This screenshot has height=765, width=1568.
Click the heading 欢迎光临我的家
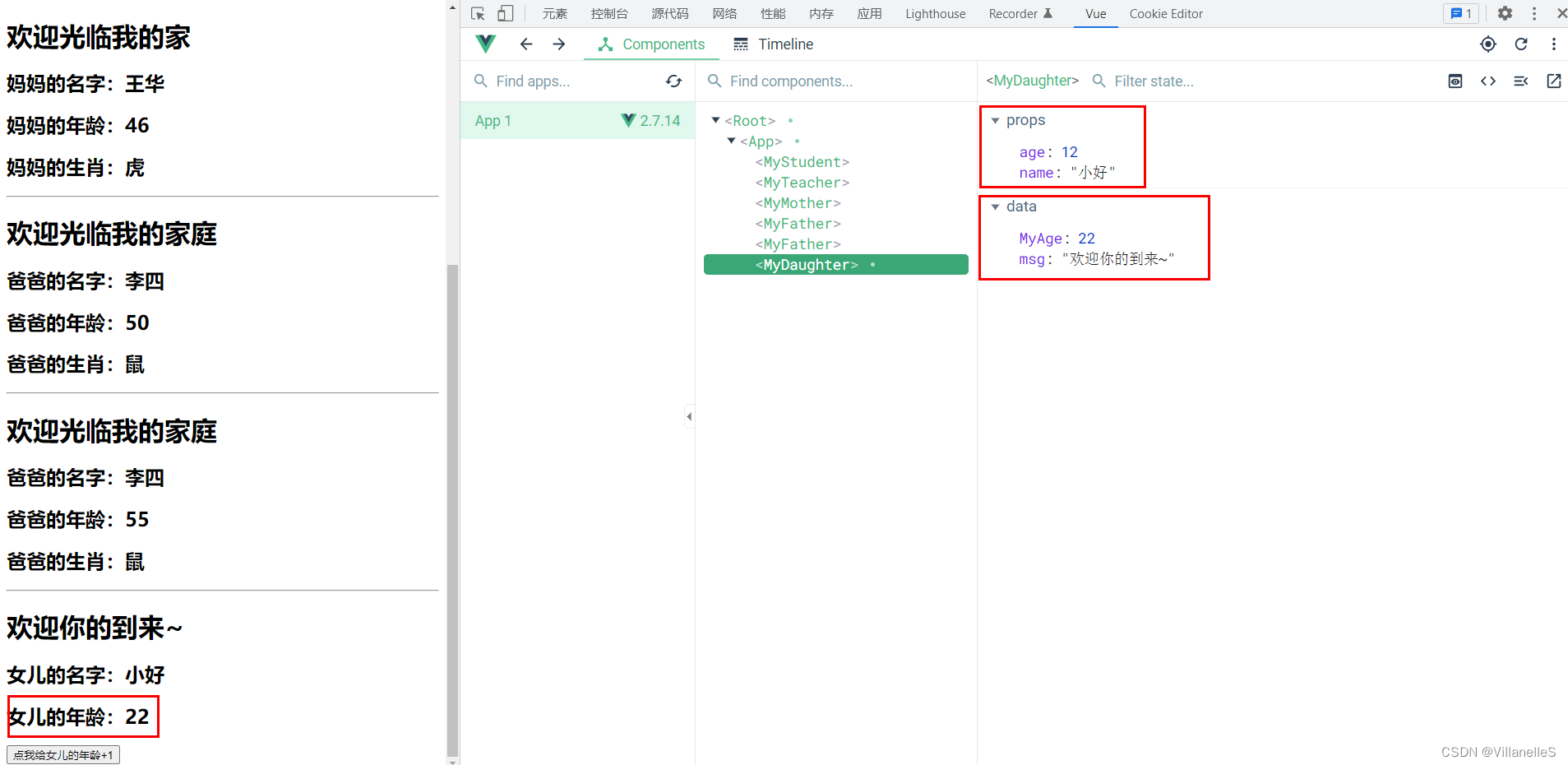pos(99,37)
